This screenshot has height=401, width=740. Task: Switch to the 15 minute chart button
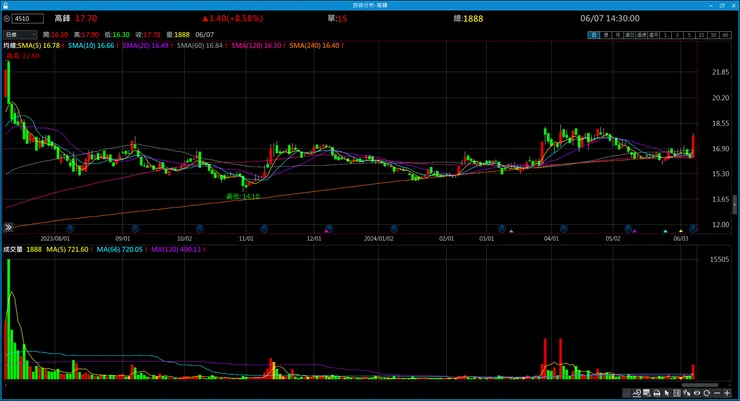tap(701, 35)
